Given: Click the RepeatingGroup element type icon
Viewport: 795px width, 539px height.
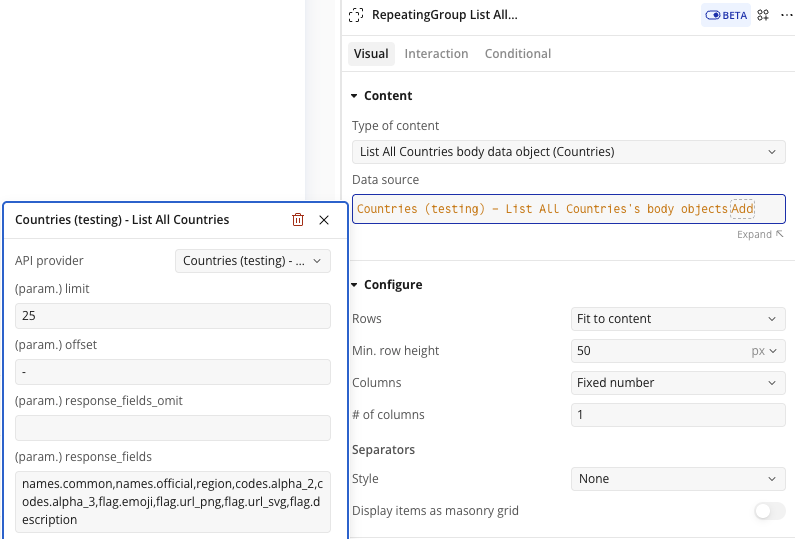Looking at the screenshot, I should (x=356, y=15).
